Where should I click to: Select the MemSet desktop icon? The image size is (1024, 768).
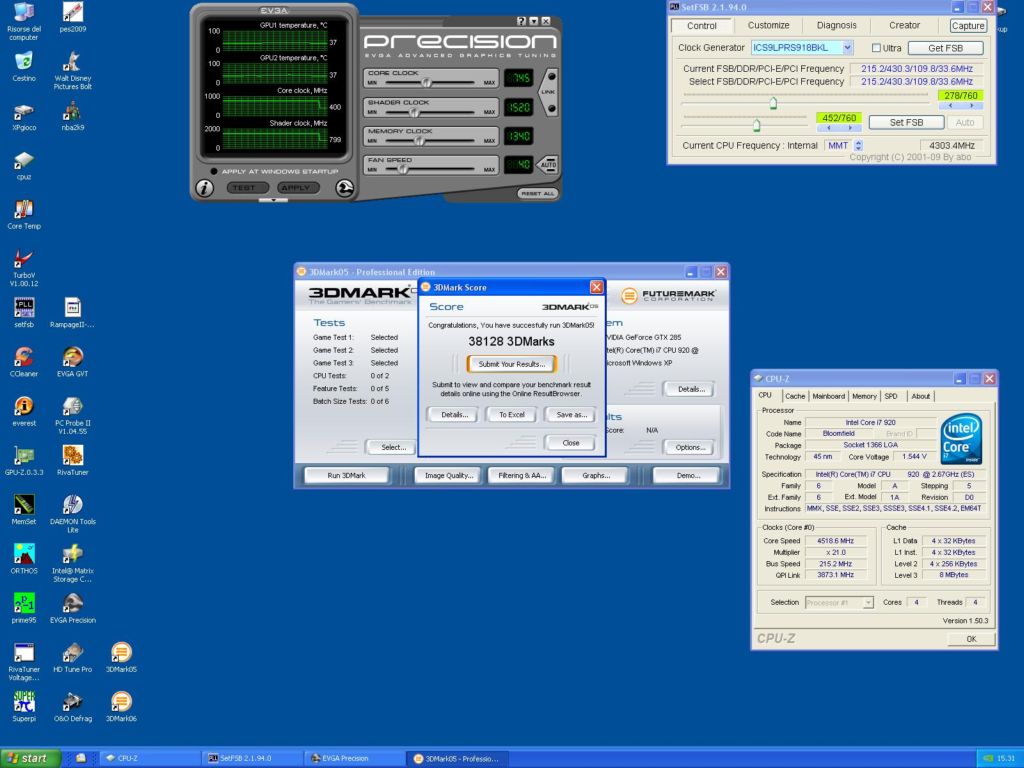pos(24,509)
